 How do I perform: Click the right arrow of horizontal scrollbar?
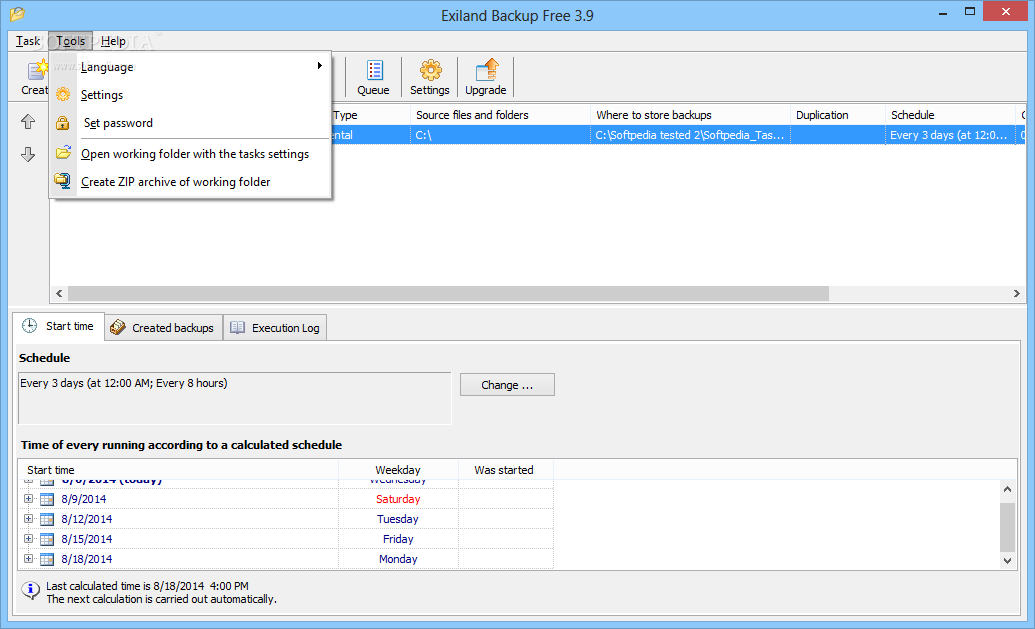(1017, 293)
